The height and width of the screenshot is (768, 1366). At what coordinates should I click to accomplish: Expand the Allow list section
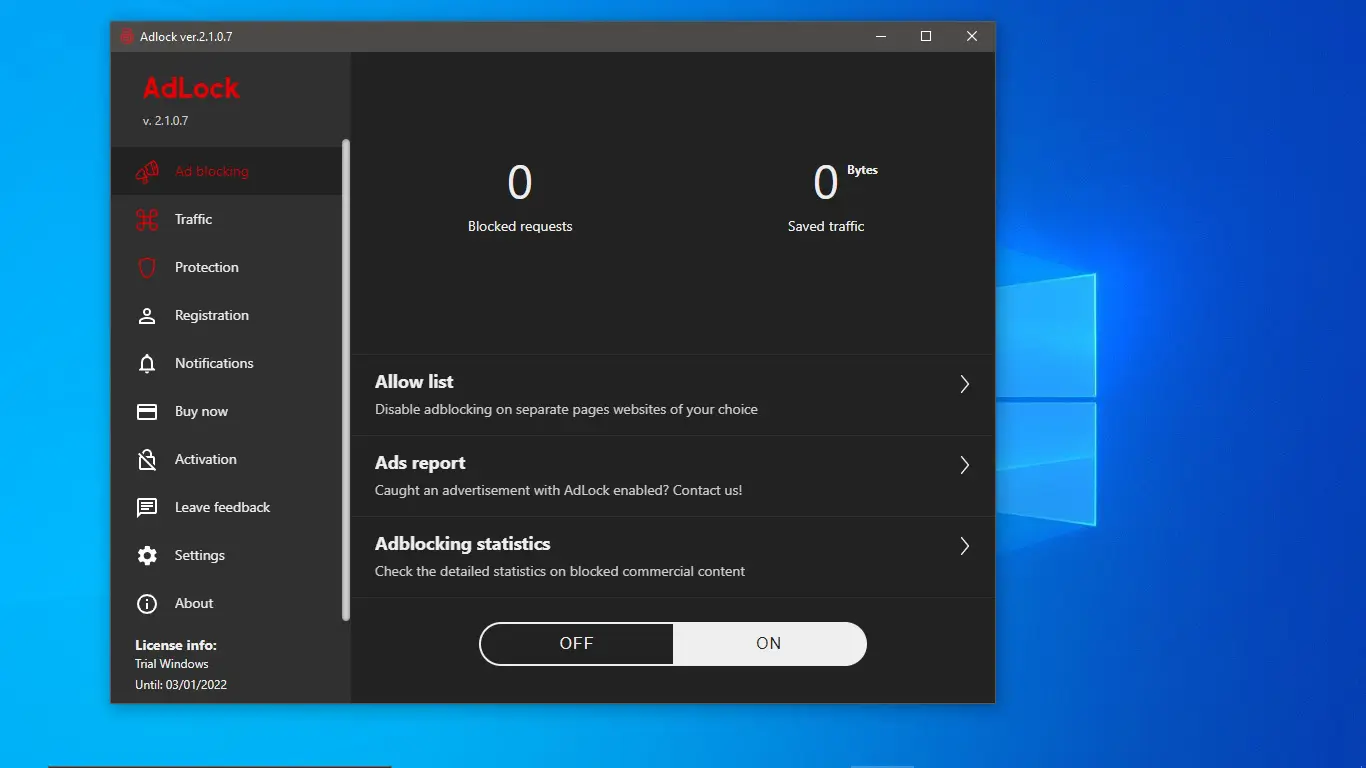tap(963, 384)
